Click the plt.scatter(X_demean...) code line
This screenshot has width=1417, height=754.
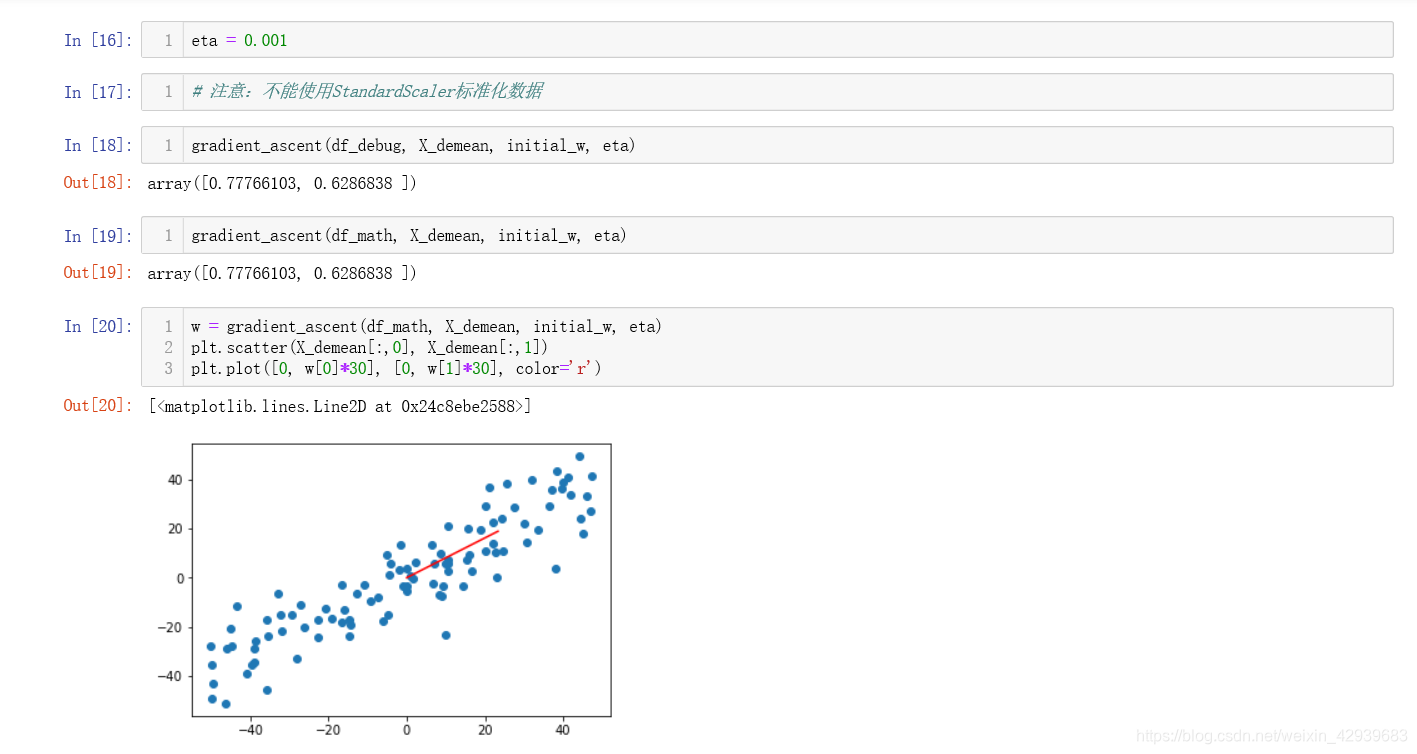(x=370, y=348)
